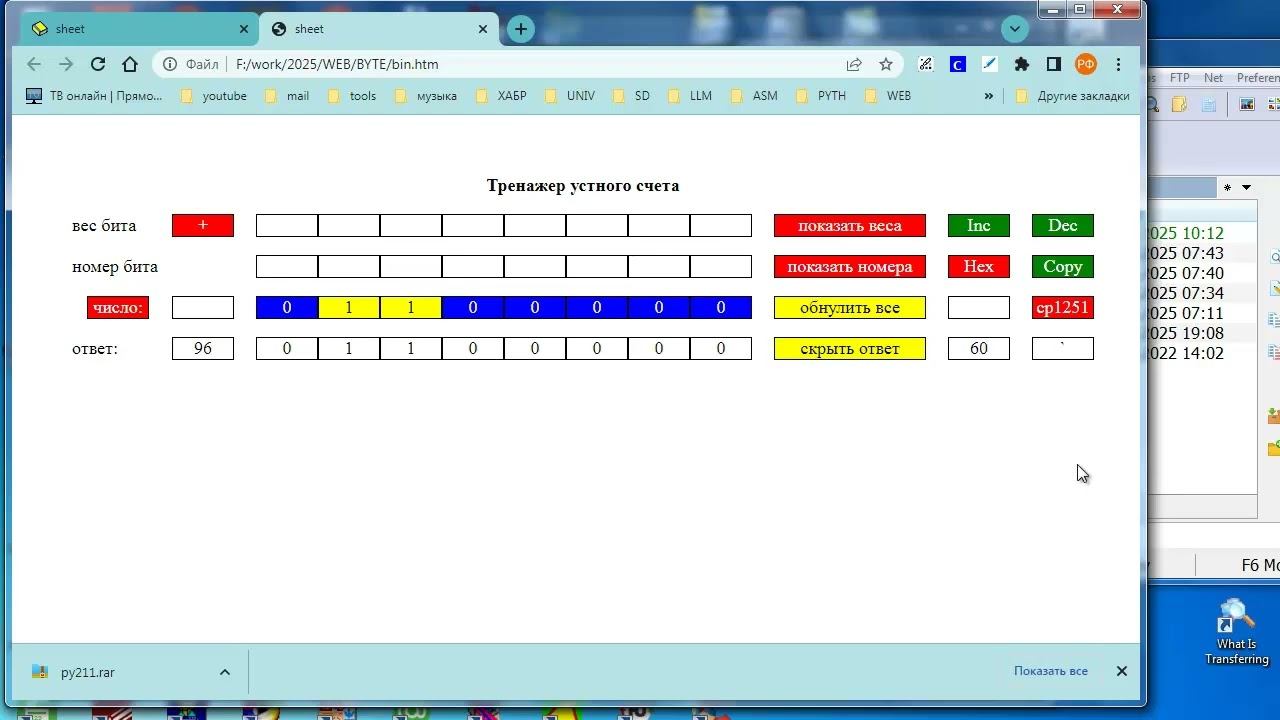This screenshot has width=1280, height=720.
Task: Open the browser home page icon
Action: click(130, 64)
